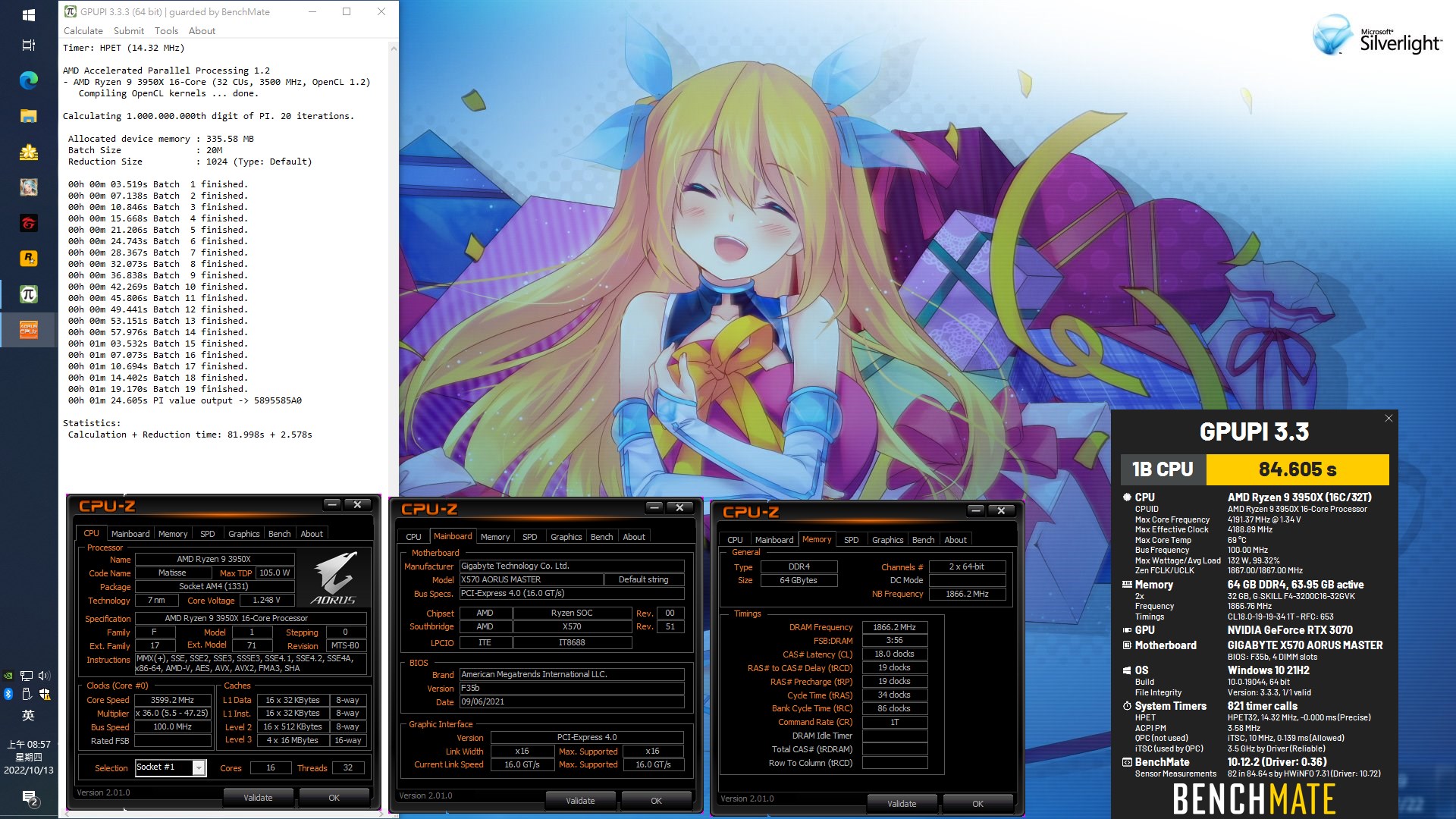Expand Socket #1 selection dropdown

(x=199, y=768)
